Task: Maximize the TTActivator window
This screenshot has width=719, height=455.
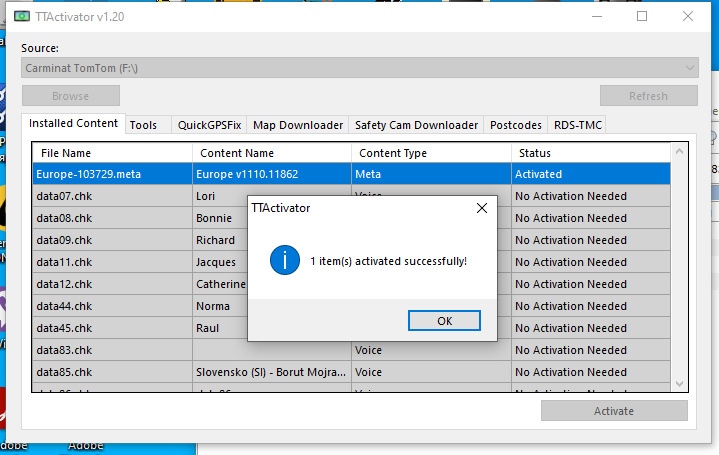Action: (642, 16)
